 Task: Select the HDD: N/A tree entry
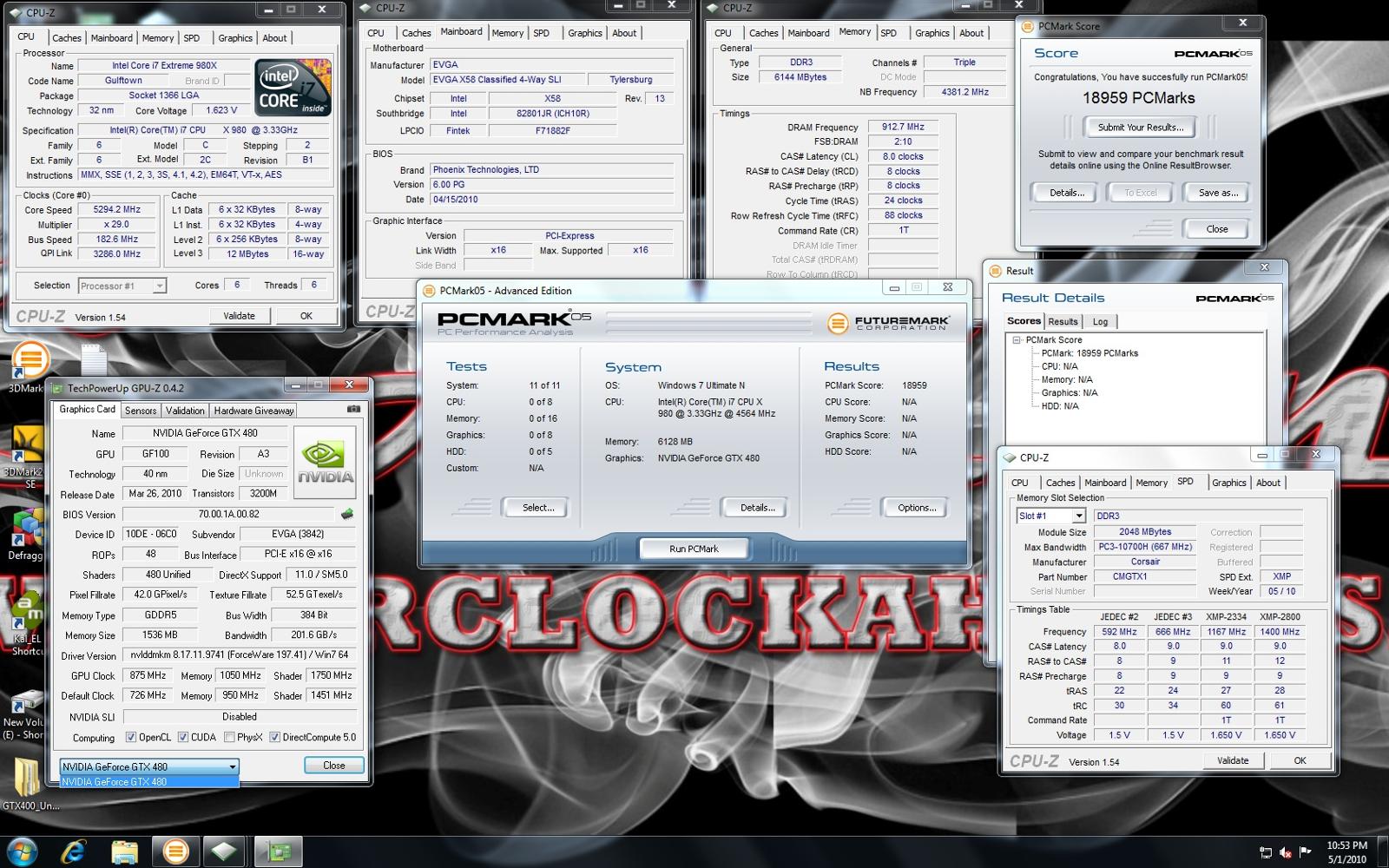1060,405
